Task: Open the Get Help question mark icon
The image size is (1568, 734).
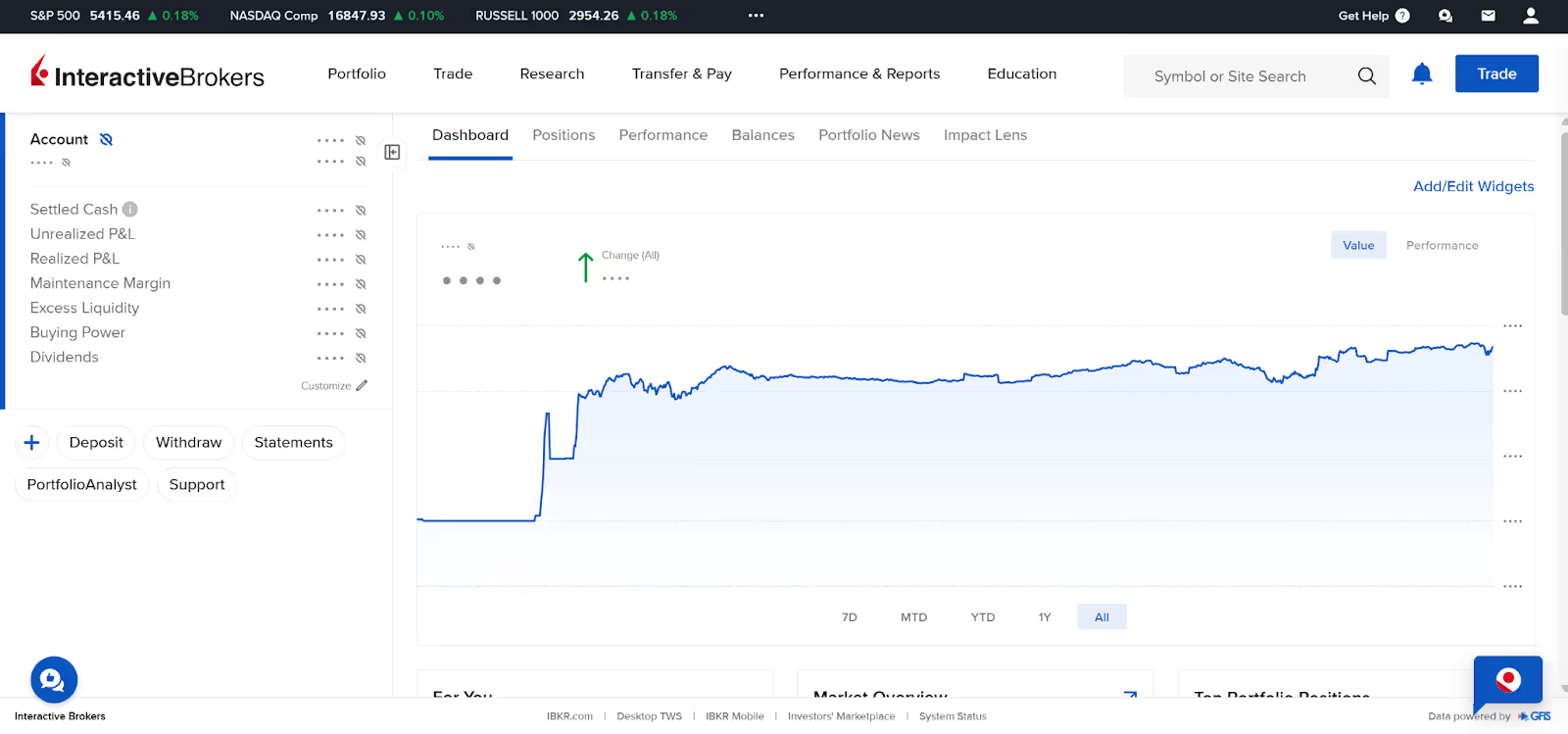Action: tap(1402, 16)
